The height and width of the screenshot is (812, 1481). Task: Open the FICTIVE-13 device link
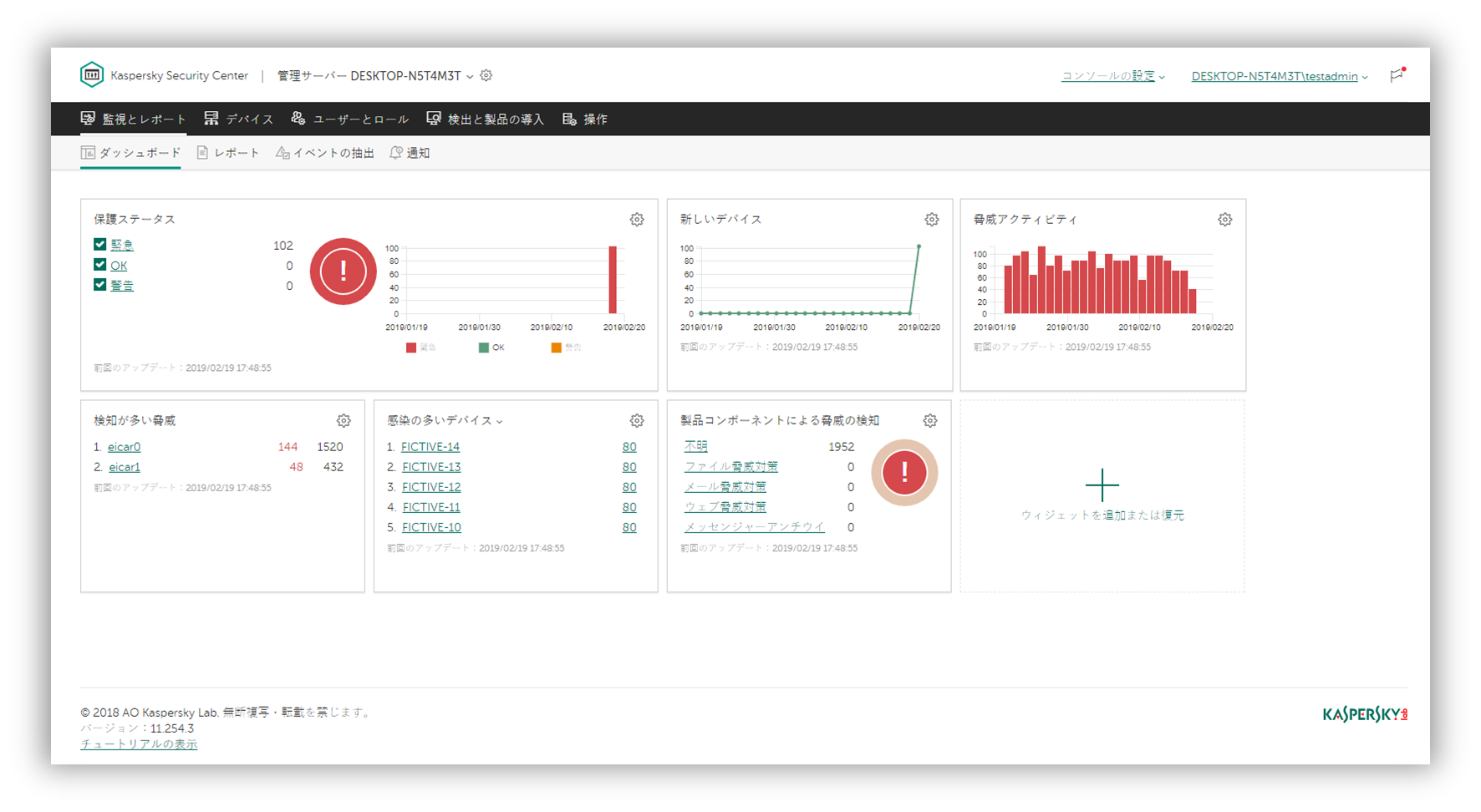pos(431,467)
